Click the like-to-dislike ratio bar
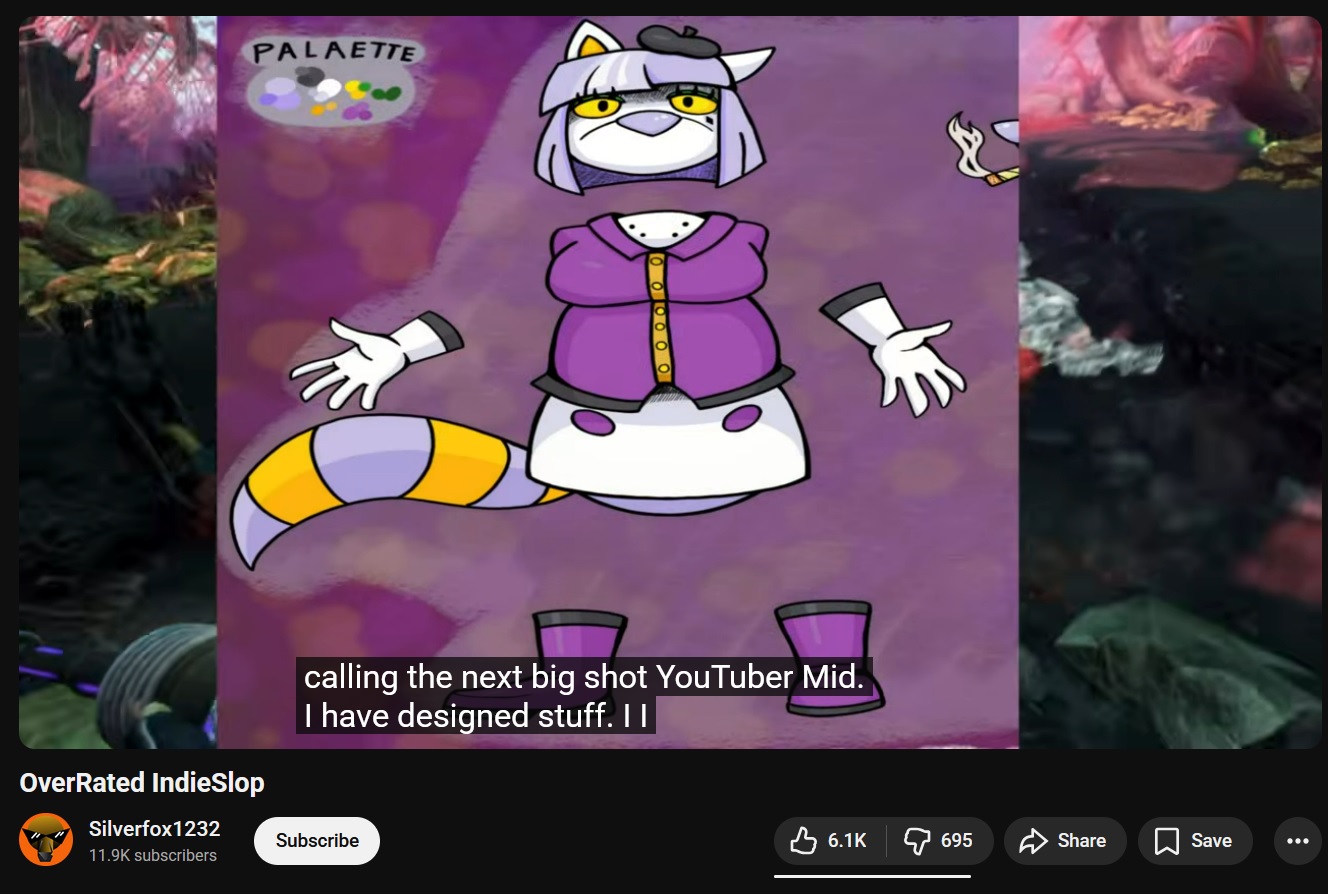This screenshot has height=894, width=1328. pyautogui.click(x=872, y=875)
